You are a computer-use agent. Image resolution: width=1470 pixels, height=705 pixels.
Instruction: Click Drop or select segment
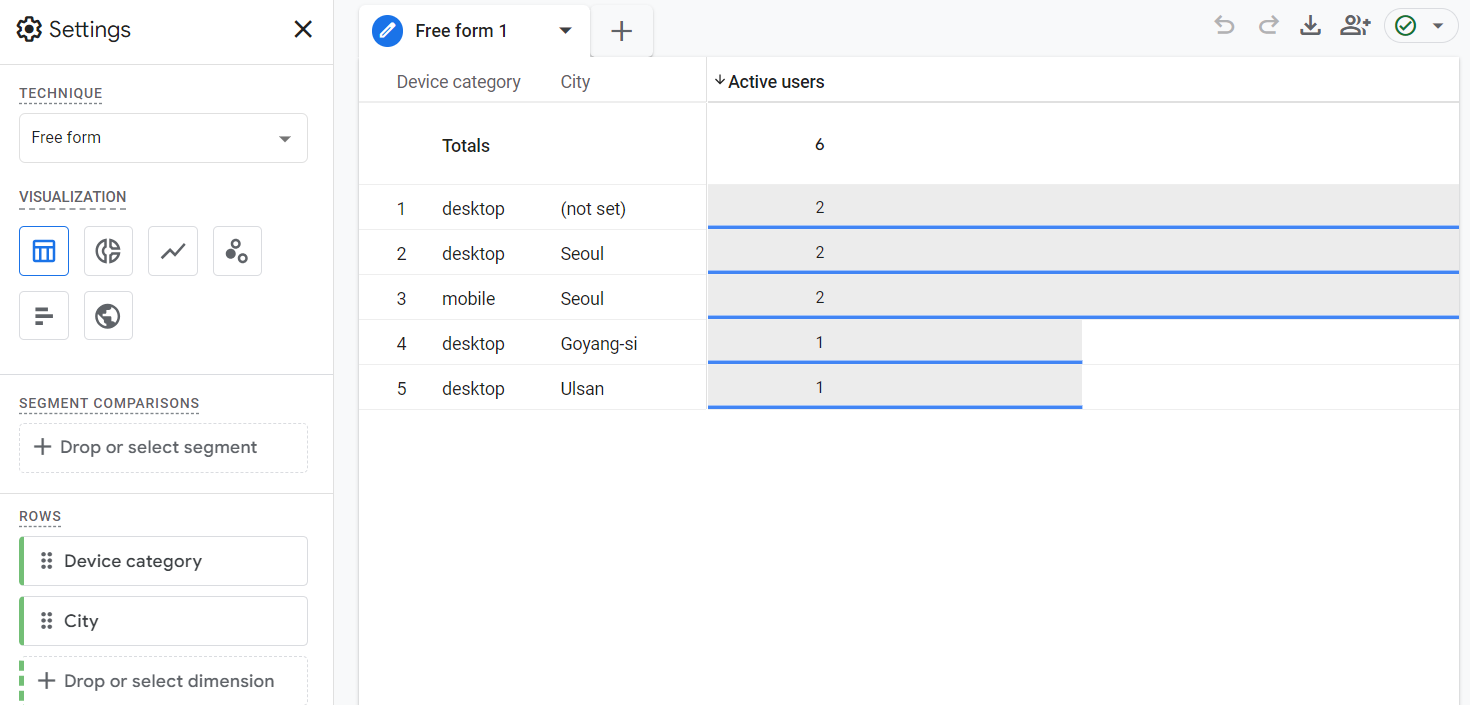click(x=163, y=448)
